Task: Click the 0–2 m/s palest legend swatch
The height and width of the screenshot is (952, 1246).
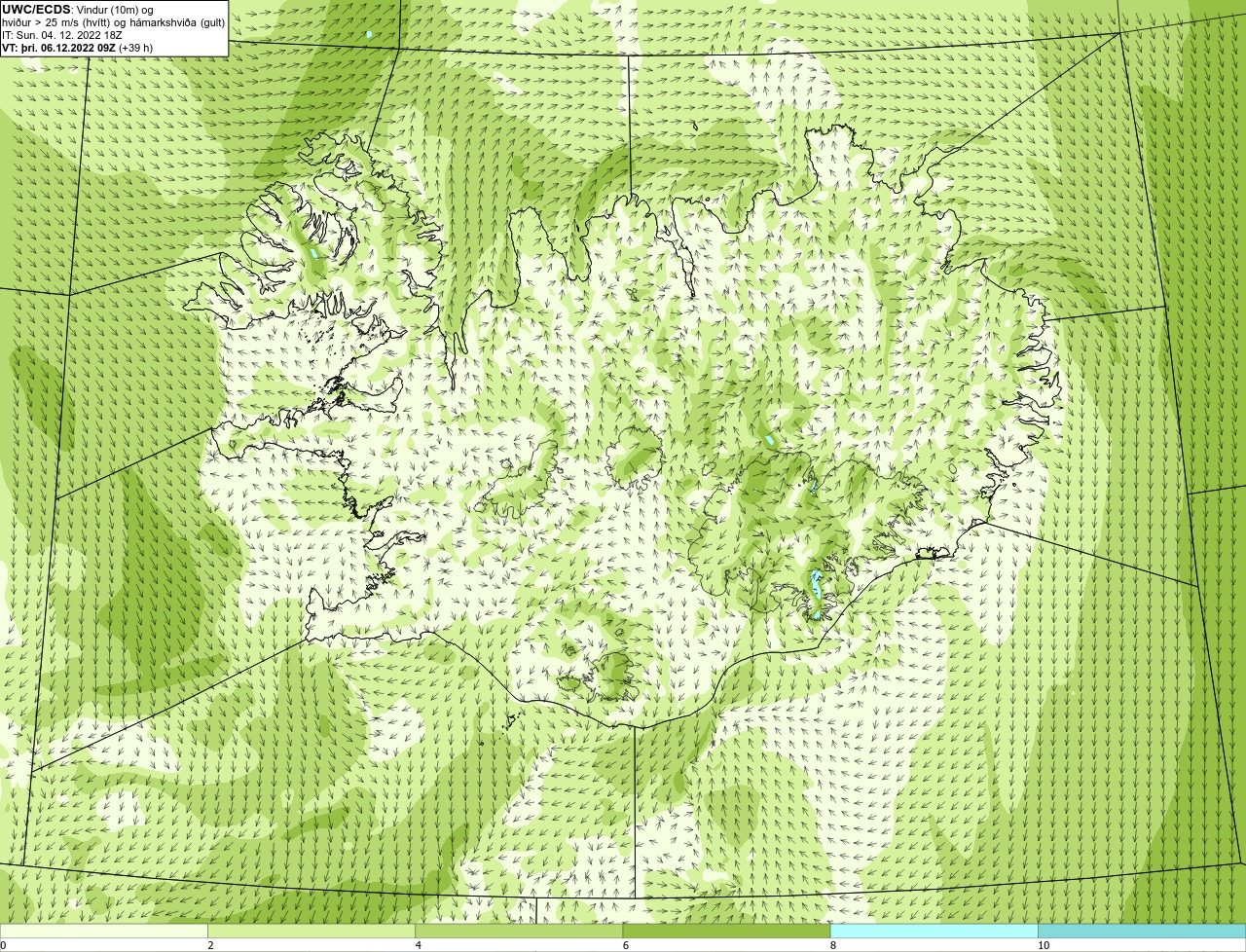Action: point(103,931)
